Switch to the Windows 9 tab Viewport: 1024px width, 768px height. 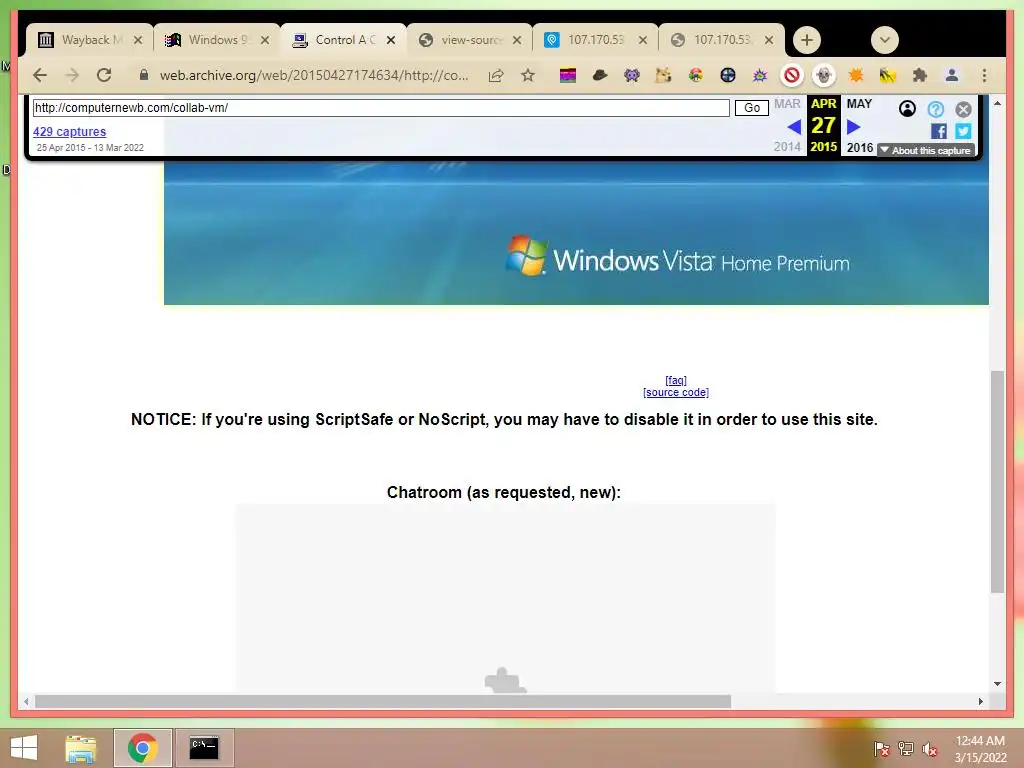(217, 40)
